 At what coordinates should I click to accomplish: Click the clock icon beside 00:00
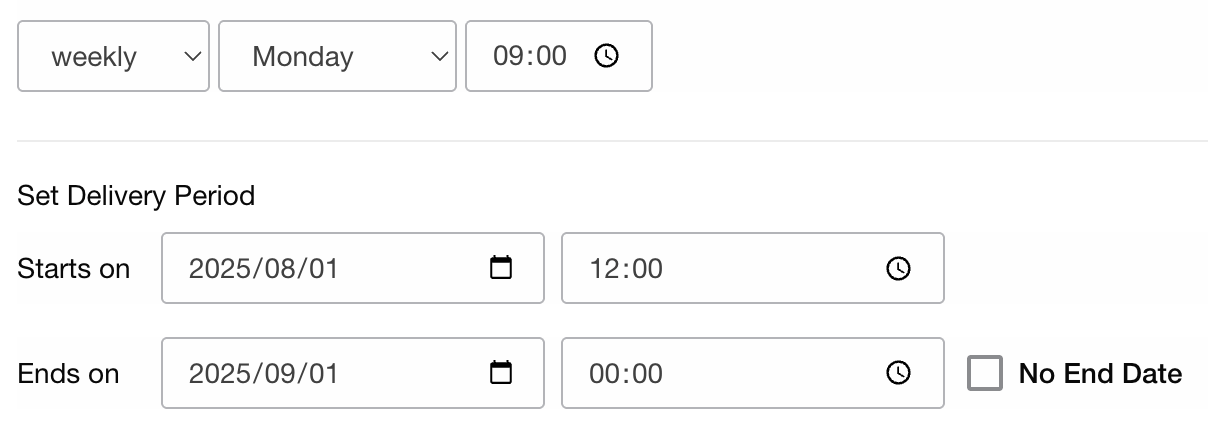899,373
